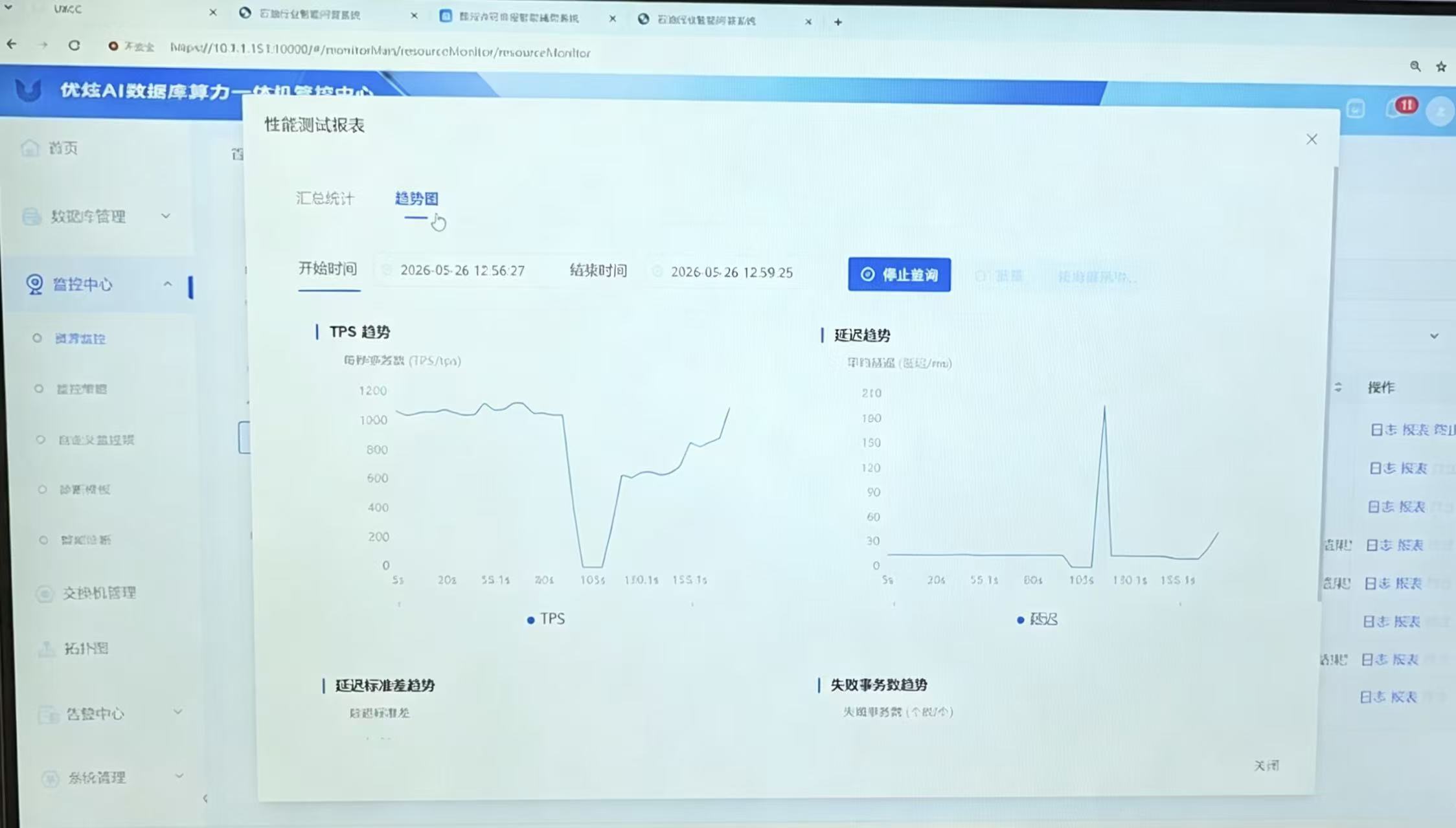Toggle the TPS legend dot
This screenshot has height=828, width=1456.
531,620
